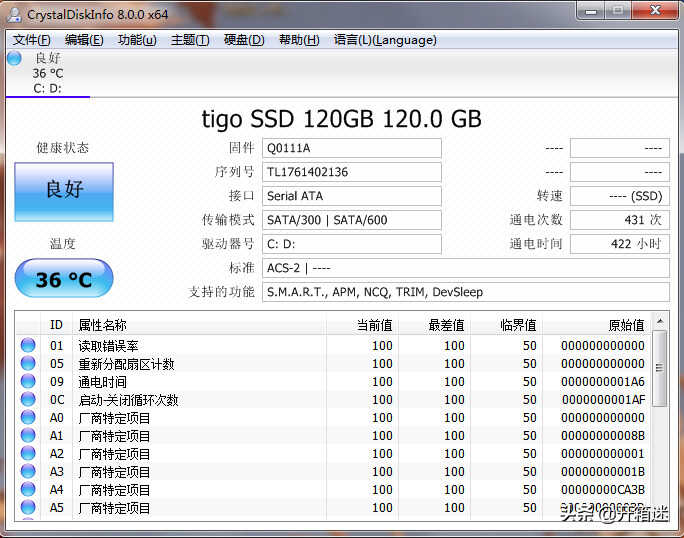Click raw value 0000000001AF
The height and width of the screenshot is (538, 684).
(603, 400)
